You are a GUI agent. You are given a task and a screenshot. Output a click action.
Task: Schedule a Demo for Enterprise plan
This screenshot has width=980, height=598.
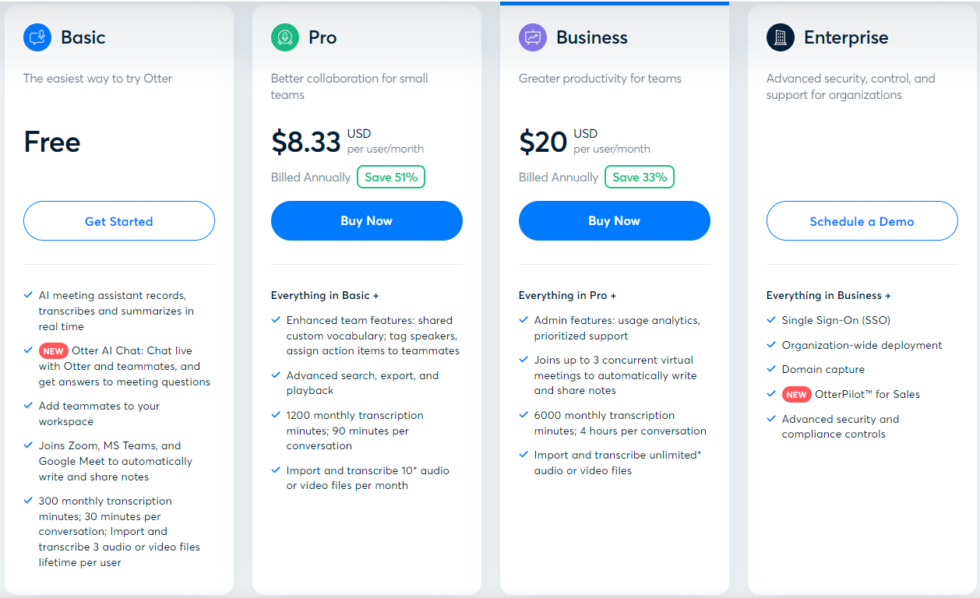click(862, 221)
